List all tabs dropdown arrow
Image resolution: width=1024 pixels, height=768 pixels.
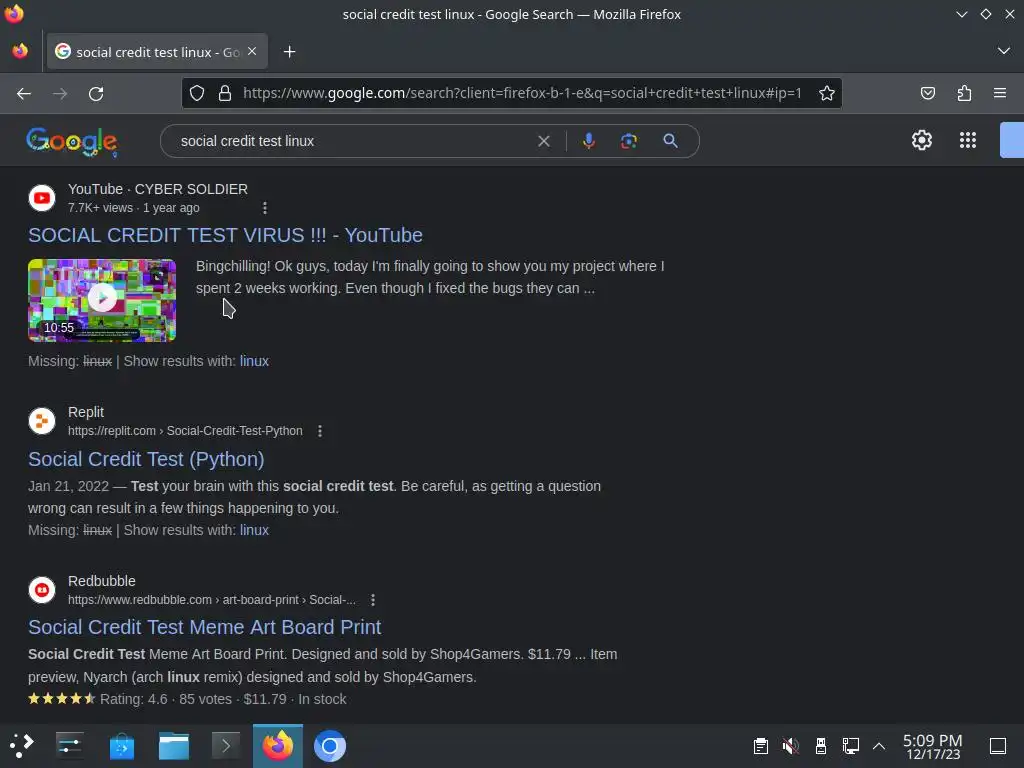pyautogui.click(x=1004, y=51)
